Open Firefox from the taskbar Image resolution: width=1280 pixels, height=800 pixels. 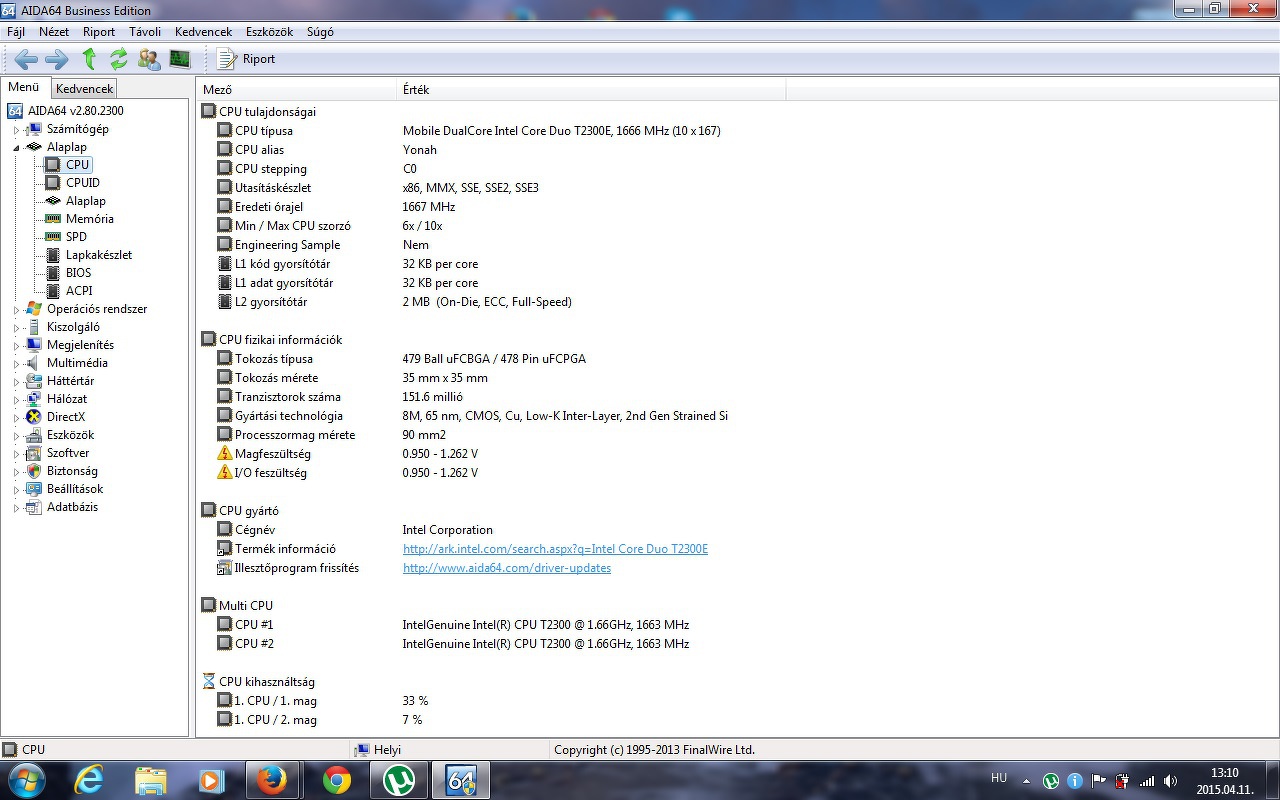[271, 780]
